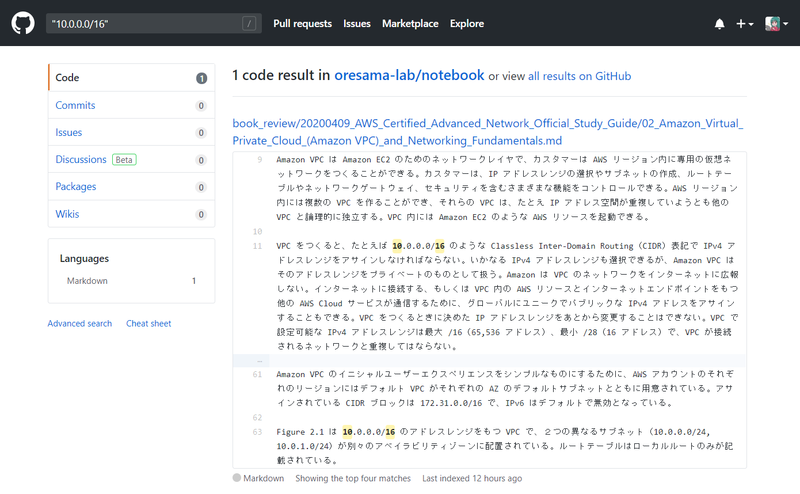Click the Commits count badge
The image size is (800, 494).
tap(201, 106)
